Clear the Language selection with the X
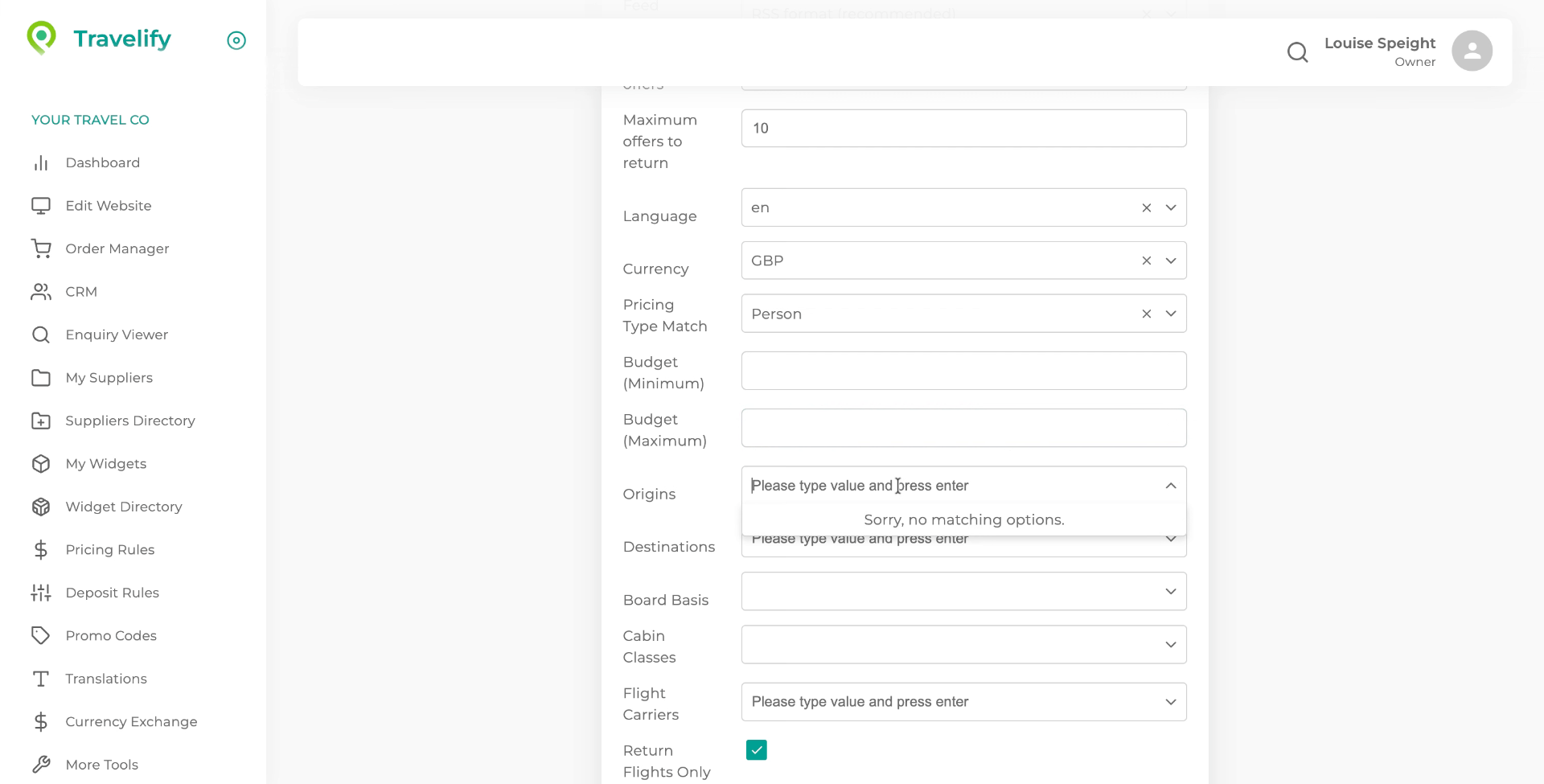Viewport: 1544px width, 784px height. (x=1147, y=207)
